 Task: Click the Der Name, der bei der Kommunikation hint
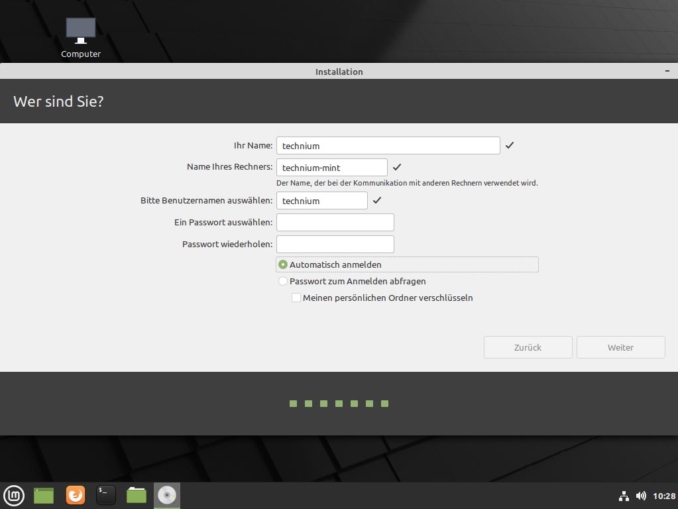(407, 183)
